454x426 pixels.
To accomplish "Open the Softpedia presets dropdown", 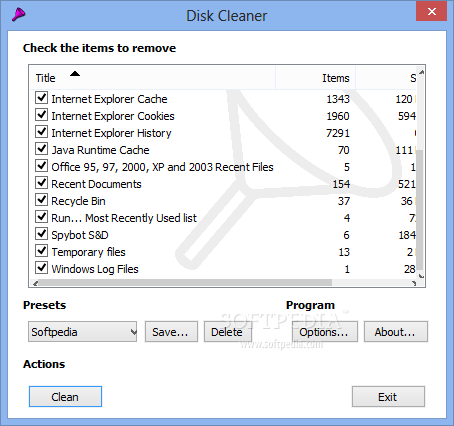I will coord(83,332).
